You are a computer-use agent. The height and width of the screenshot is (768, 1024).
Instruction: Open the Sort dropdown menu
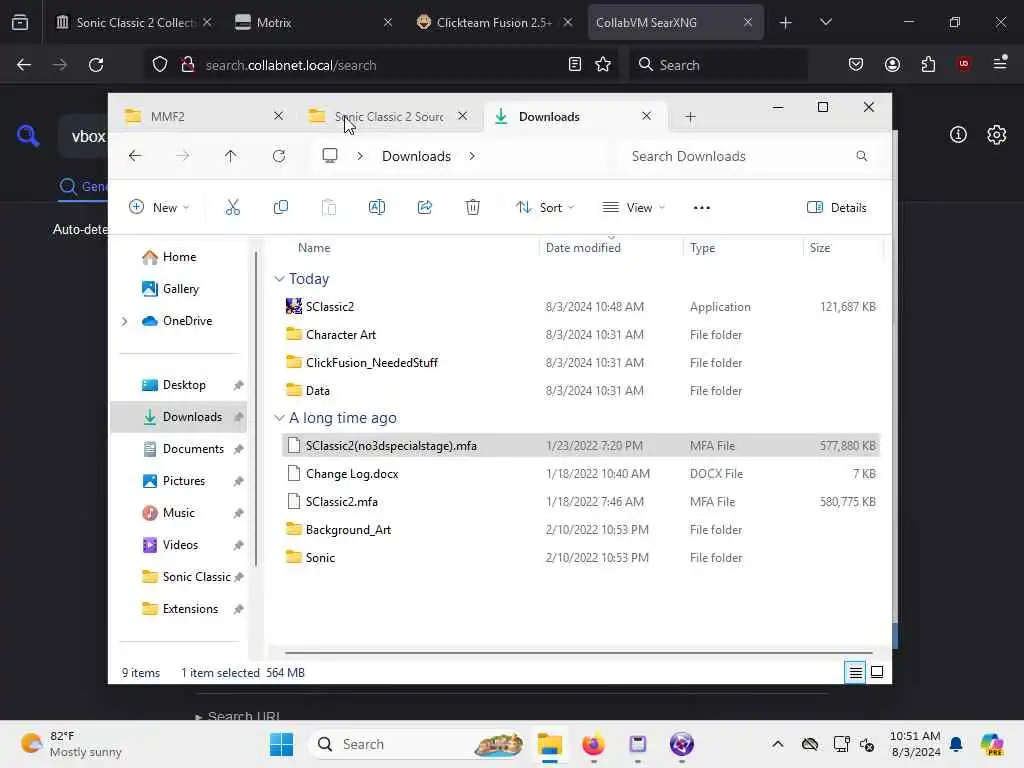coord(545,208)
